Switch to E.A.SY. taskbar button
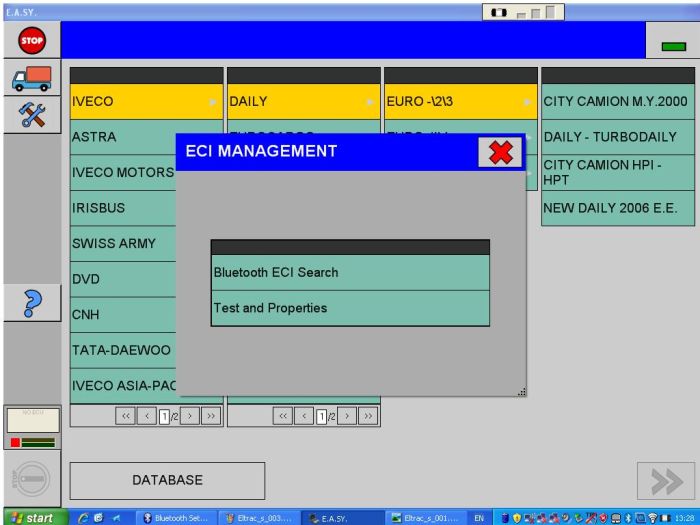 pos(343,518)
